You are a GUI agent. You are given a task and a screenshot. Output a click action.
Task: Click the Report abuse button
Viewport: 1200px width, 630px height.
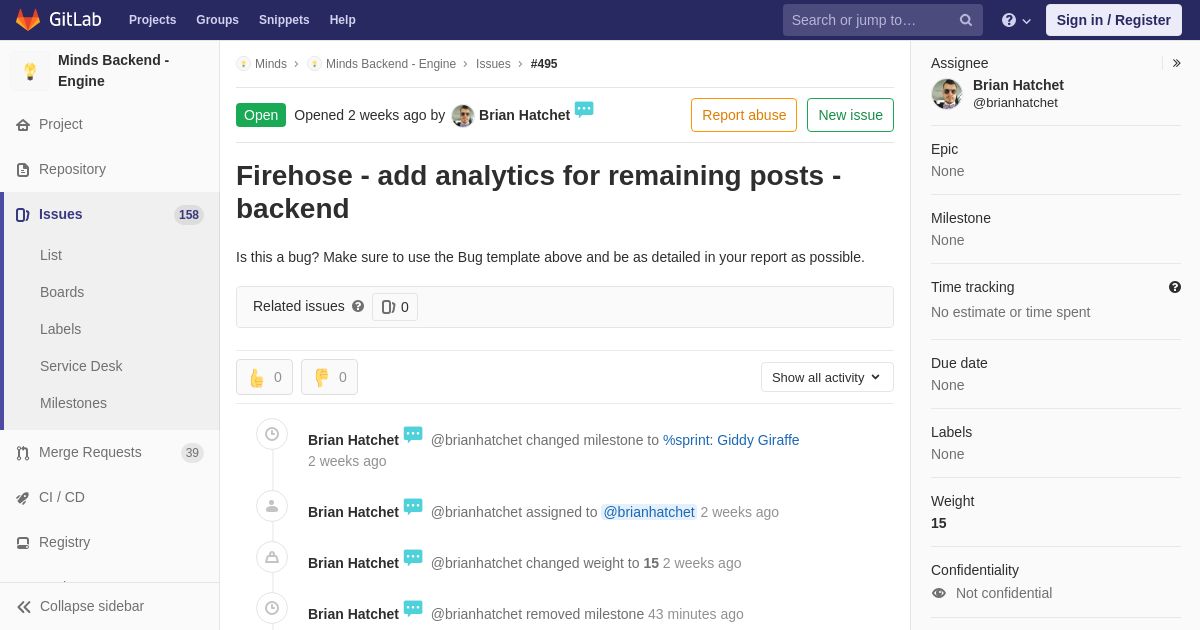point(744,115)
